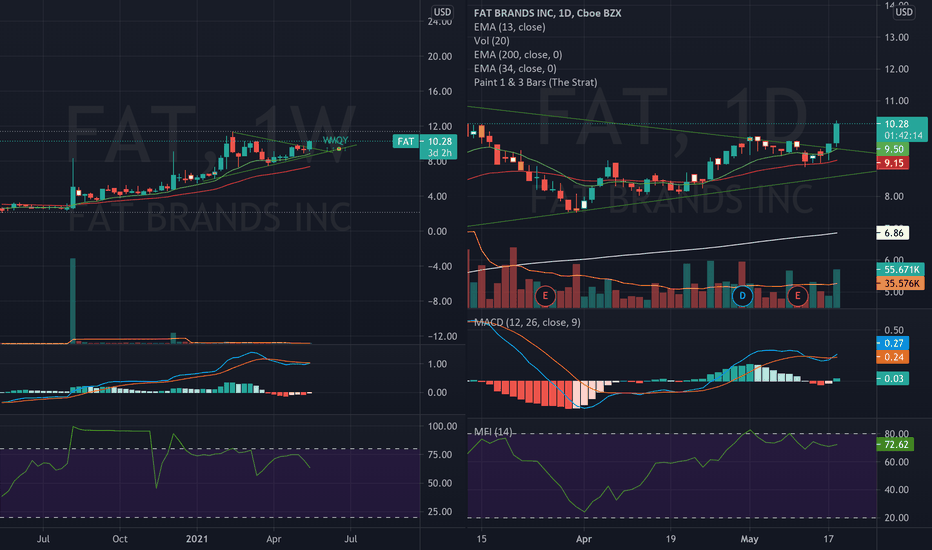Viewport: 932px width, 550px height.
Task: Select the EMA (13, close) indicator label
Action: pos(509,27)
